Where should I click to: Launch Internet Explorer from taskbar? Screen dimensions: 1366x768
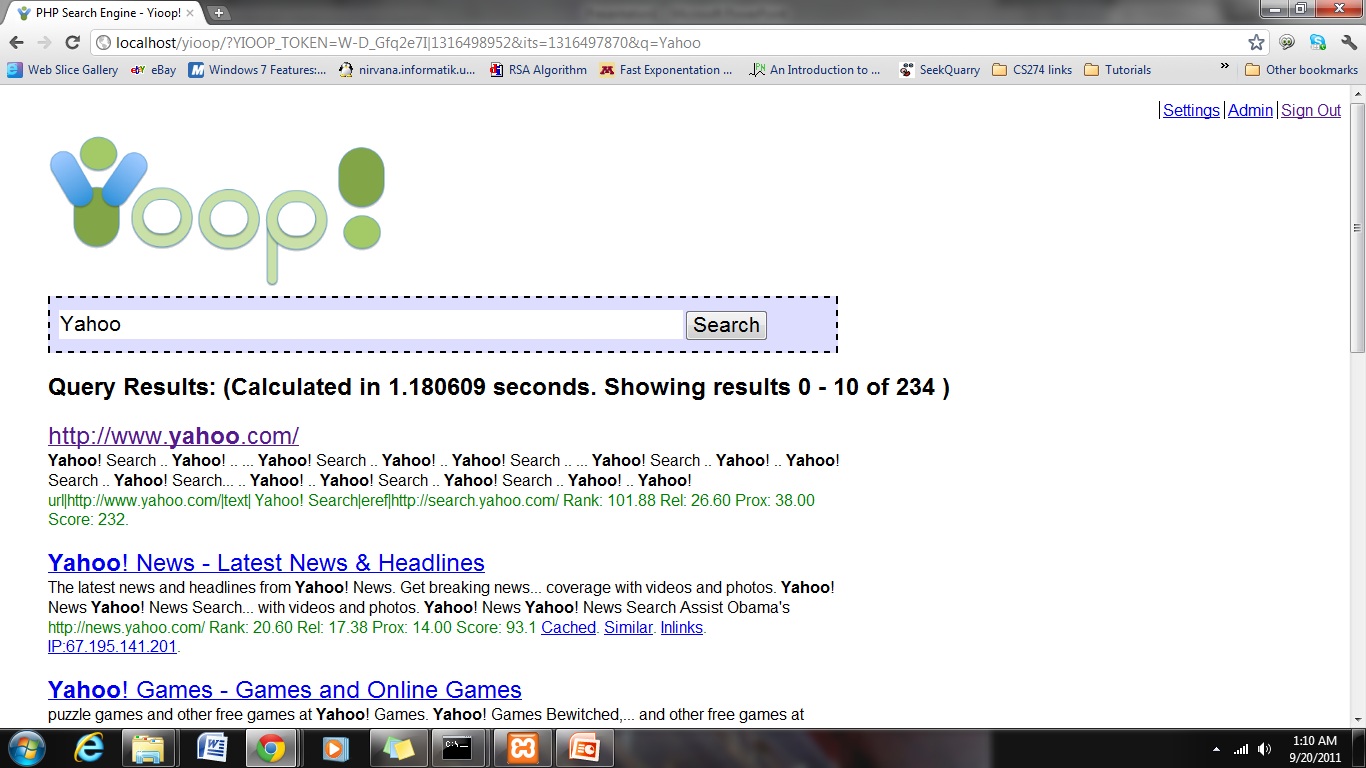click(90, 748)
